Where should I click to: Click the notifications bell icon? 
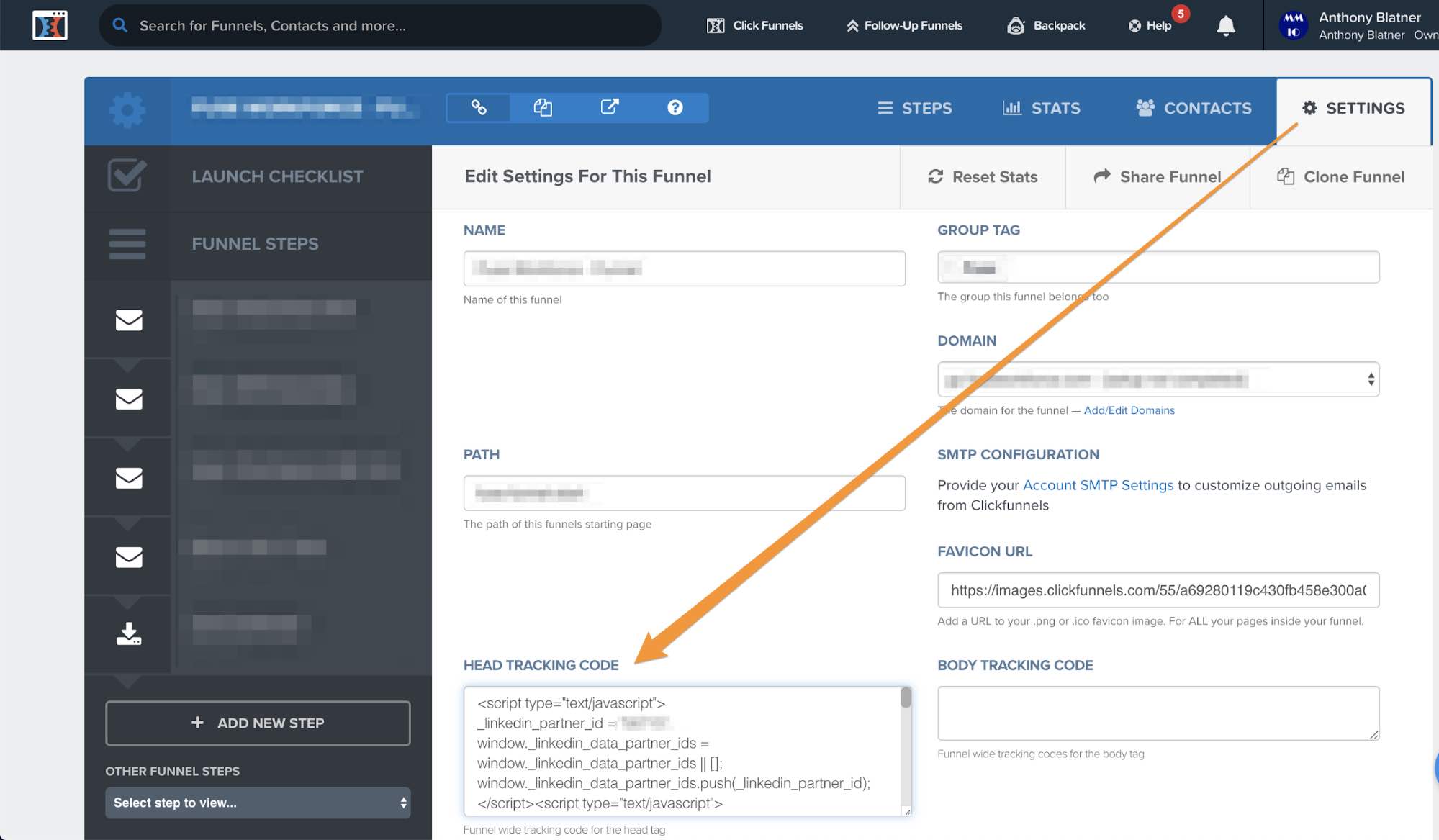(x=1224, y=25)
